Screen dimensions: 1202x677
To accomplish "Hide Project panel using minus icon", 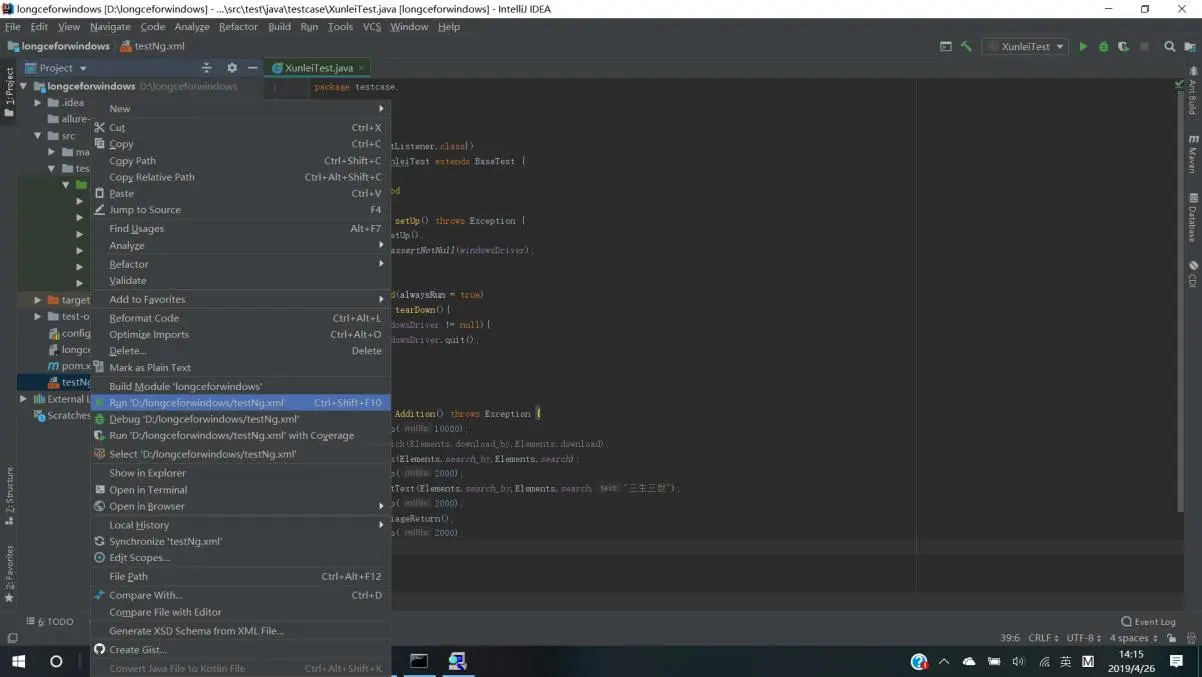I will point(253,68).
